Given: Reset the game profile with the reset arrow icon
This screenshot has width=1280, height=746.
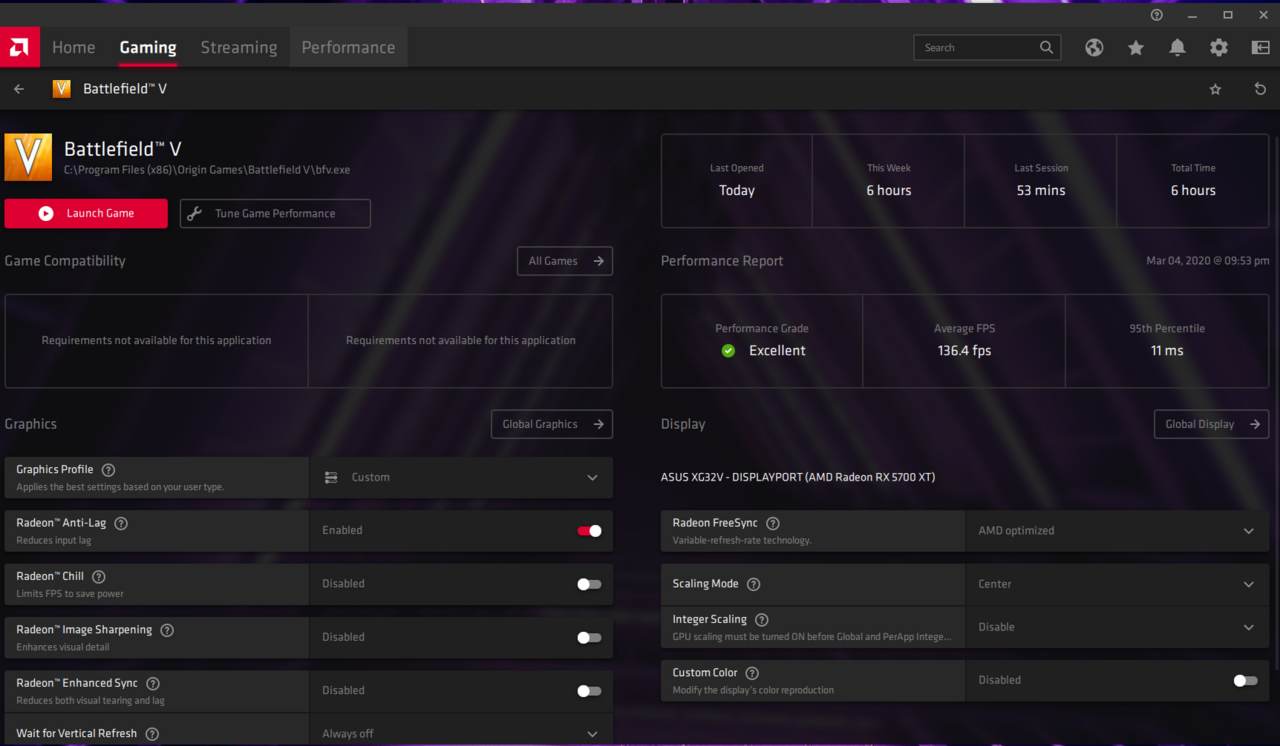Looking at the screenshot, I should [x=1260, y=89].
